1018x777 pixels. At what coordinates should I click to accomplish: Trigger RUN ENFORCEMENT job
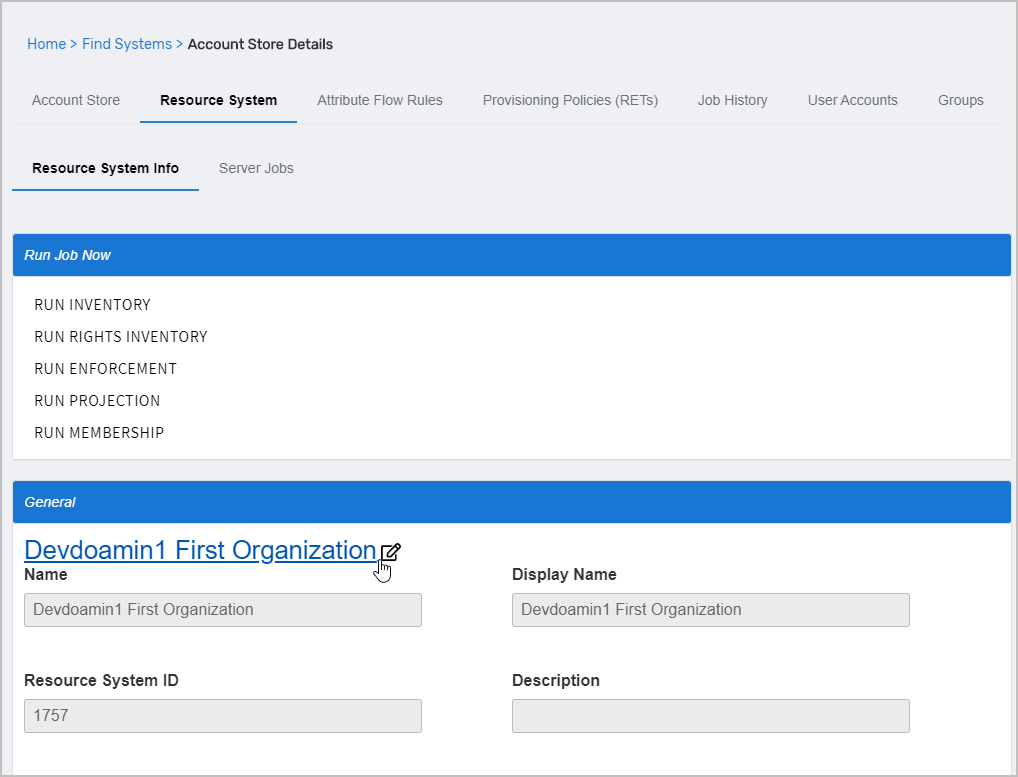click(105, 369)
